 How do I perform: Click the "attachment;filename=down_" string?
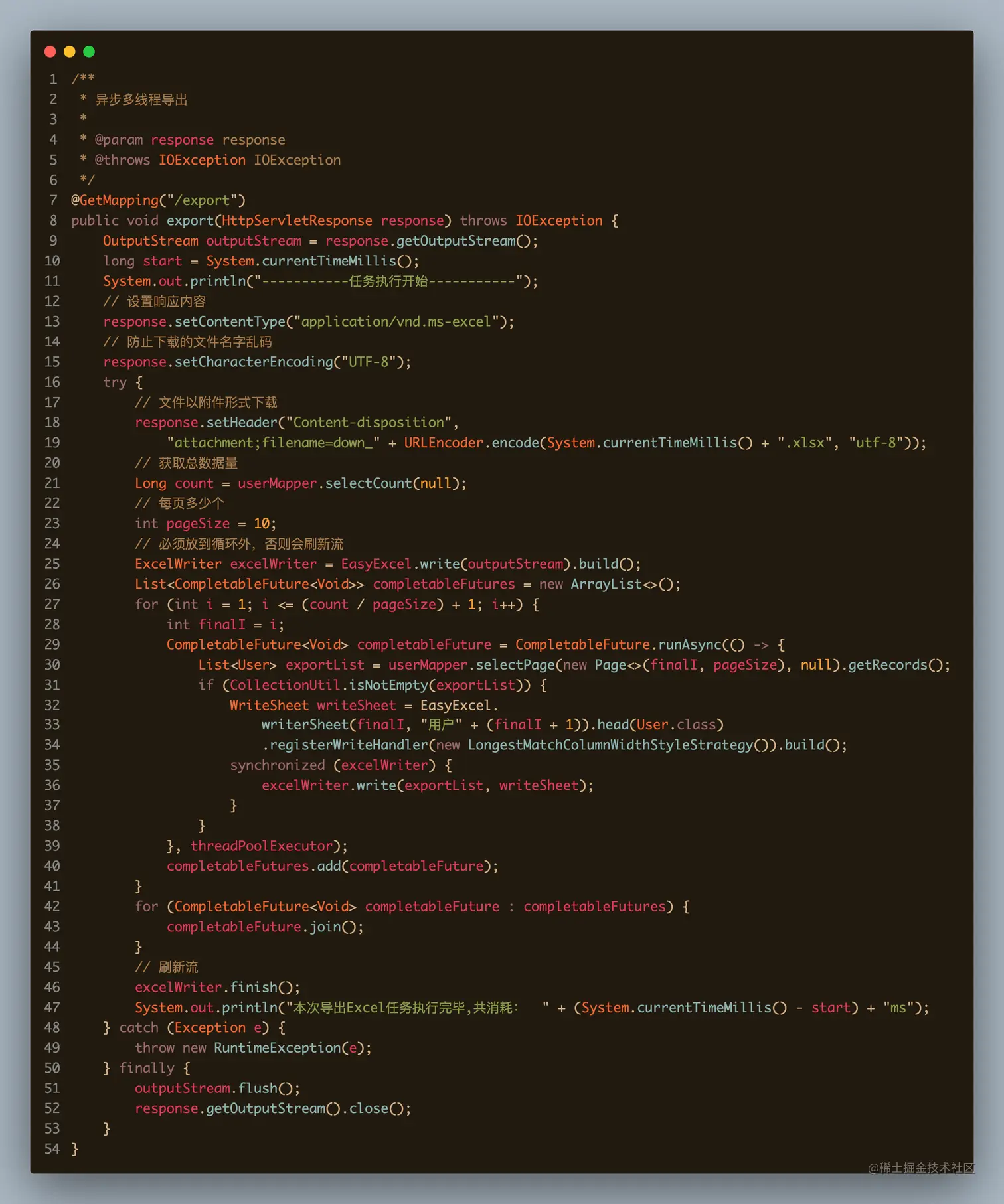[x=274, y=443]
